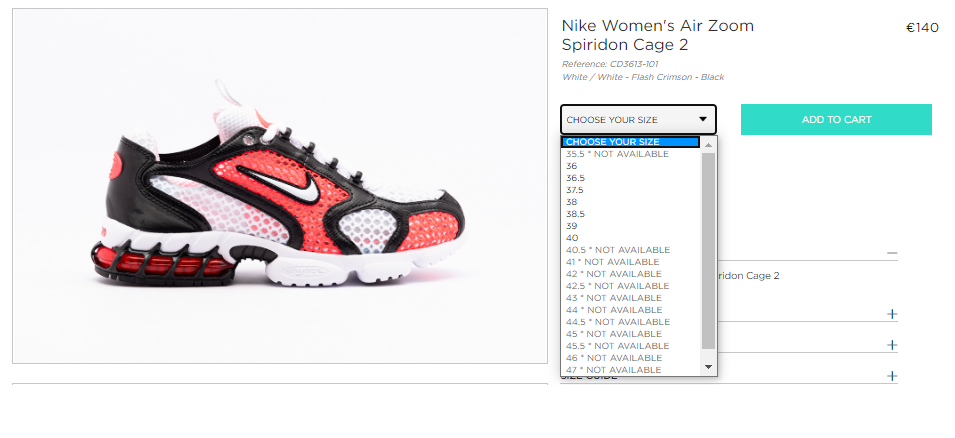
Task: Click the 40.5 not available entry
Action: point(631,250)
